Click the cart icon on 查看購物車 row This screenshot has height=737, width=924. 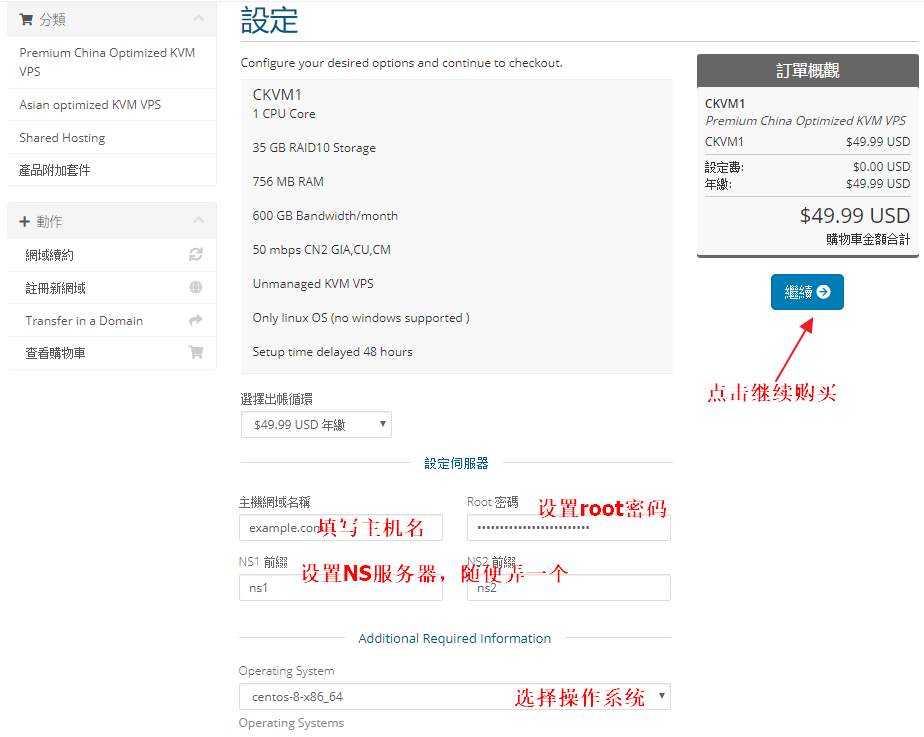[196, 352]
